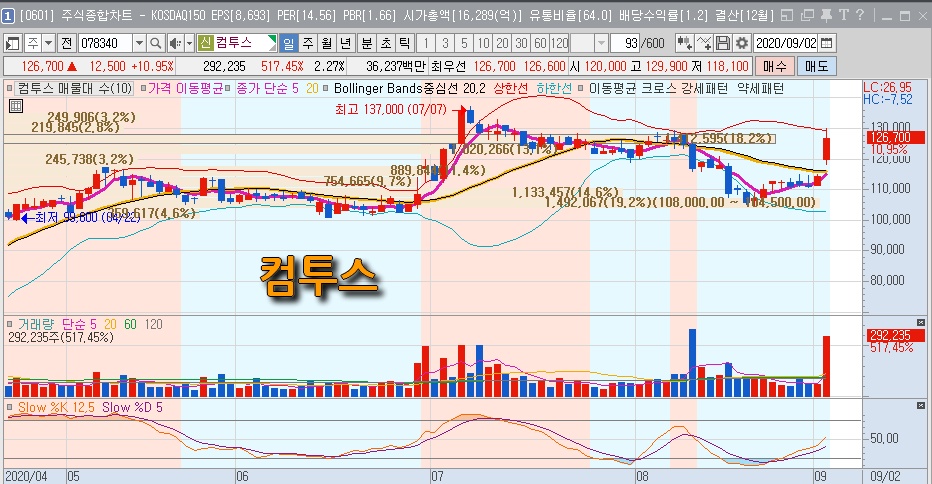
Task: Click the 가격 이동평균 indicator label
Action: [x=185, y=89]
